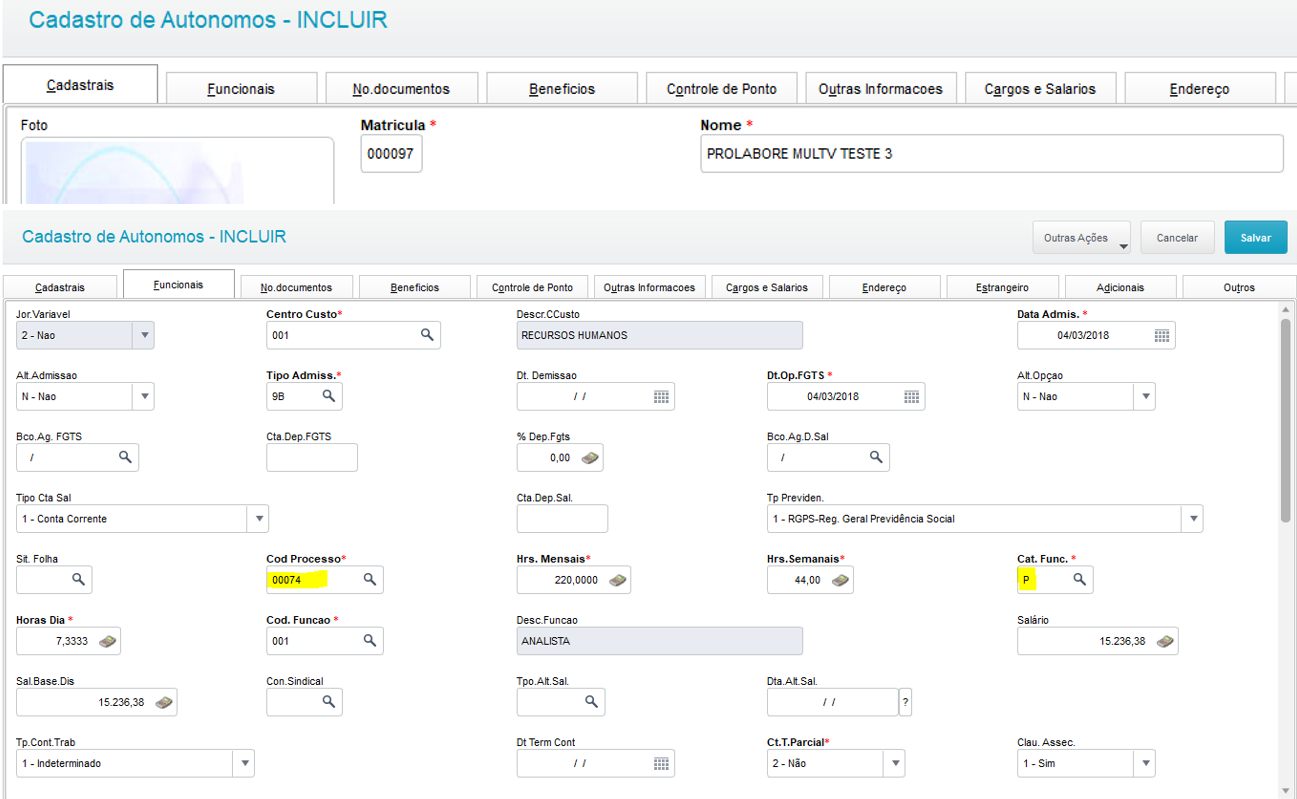Viewport: 1297px width, 799px height.
Task: Click the Cancelar button
Action: [1177, 238]
